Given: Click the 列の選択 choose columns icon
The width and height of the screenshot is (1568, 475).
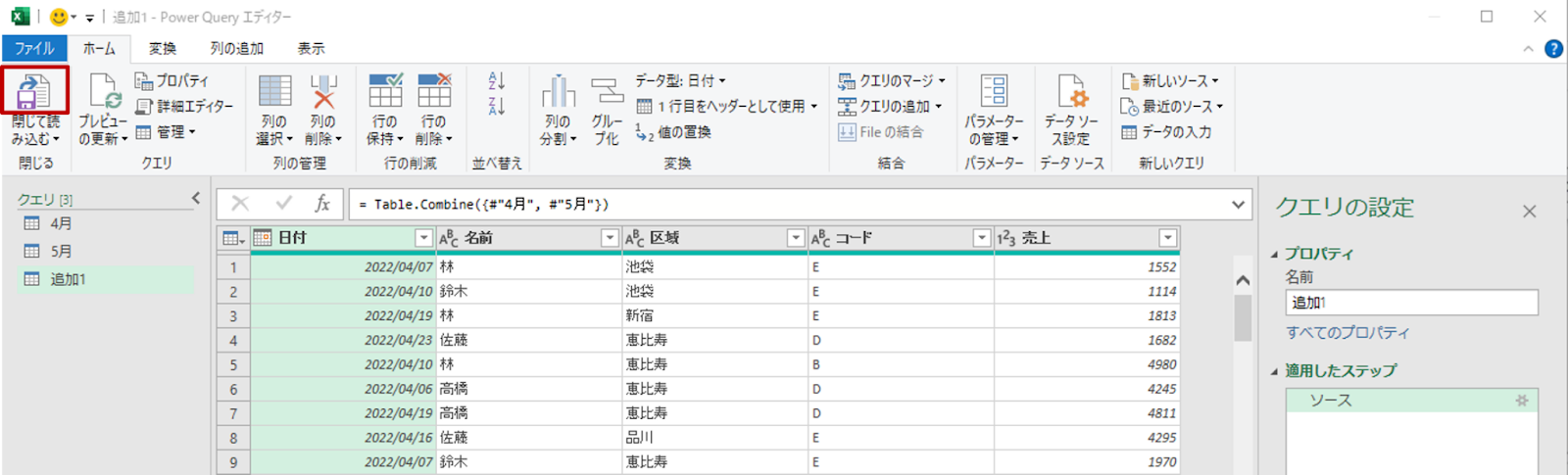Looking at the screenshot, I should pos(274,91).
